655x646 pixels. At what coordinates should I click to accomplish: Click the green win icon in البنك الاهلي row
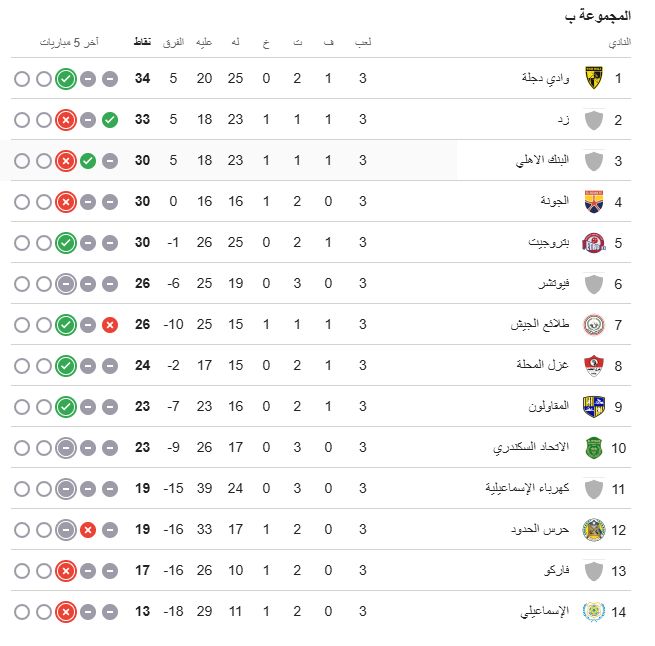click(x=88, y=161)
